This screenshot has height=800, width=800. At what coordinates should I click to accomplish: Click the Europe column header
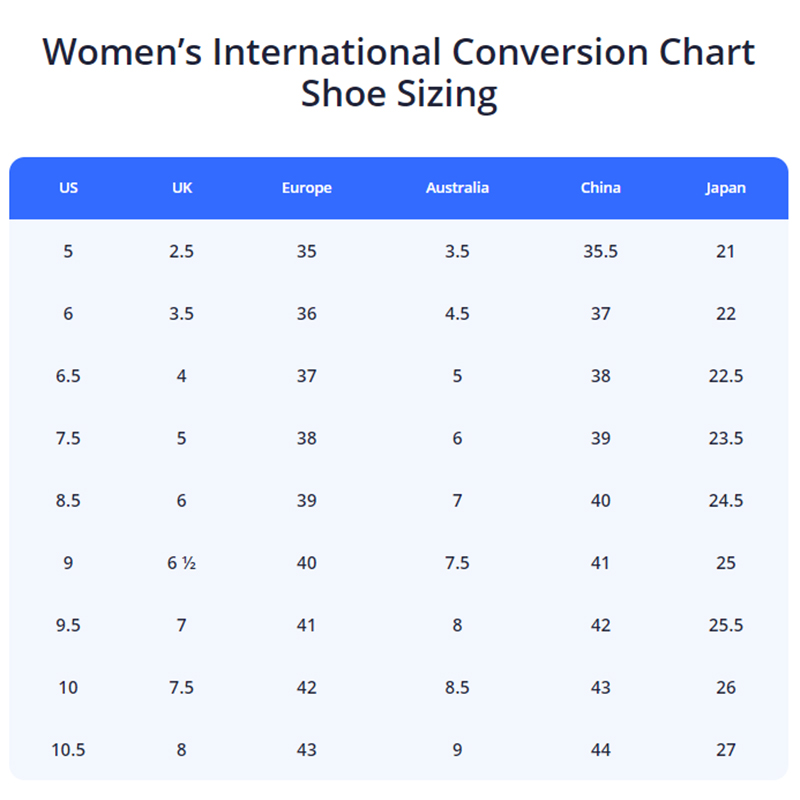(306, 188)
